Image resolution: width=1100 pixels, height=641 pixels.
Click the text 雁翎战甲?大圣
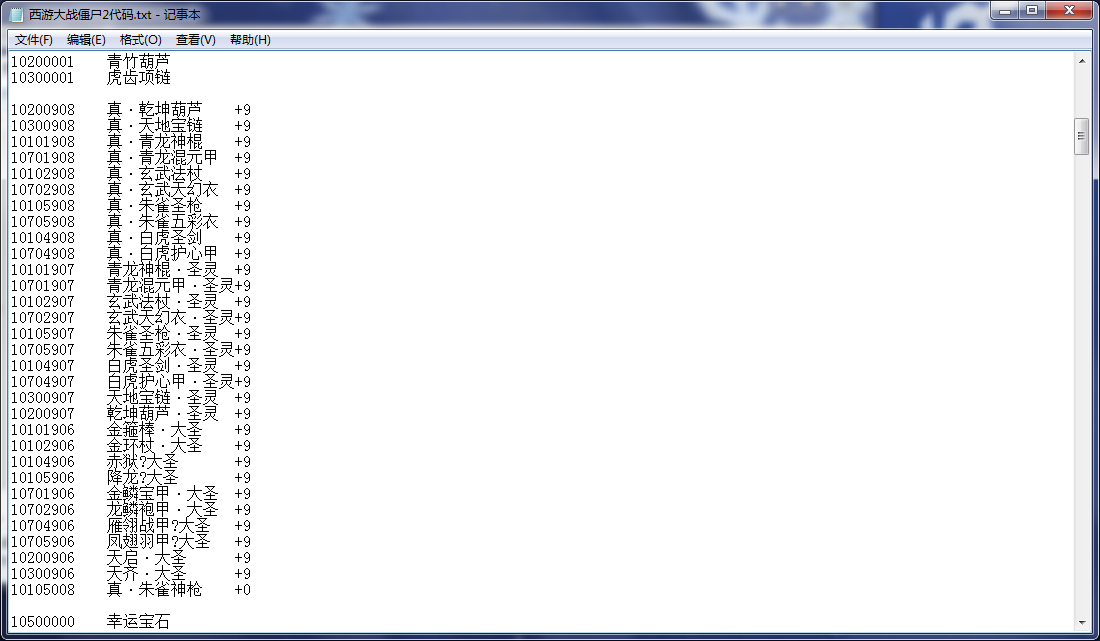coord(159,526)
